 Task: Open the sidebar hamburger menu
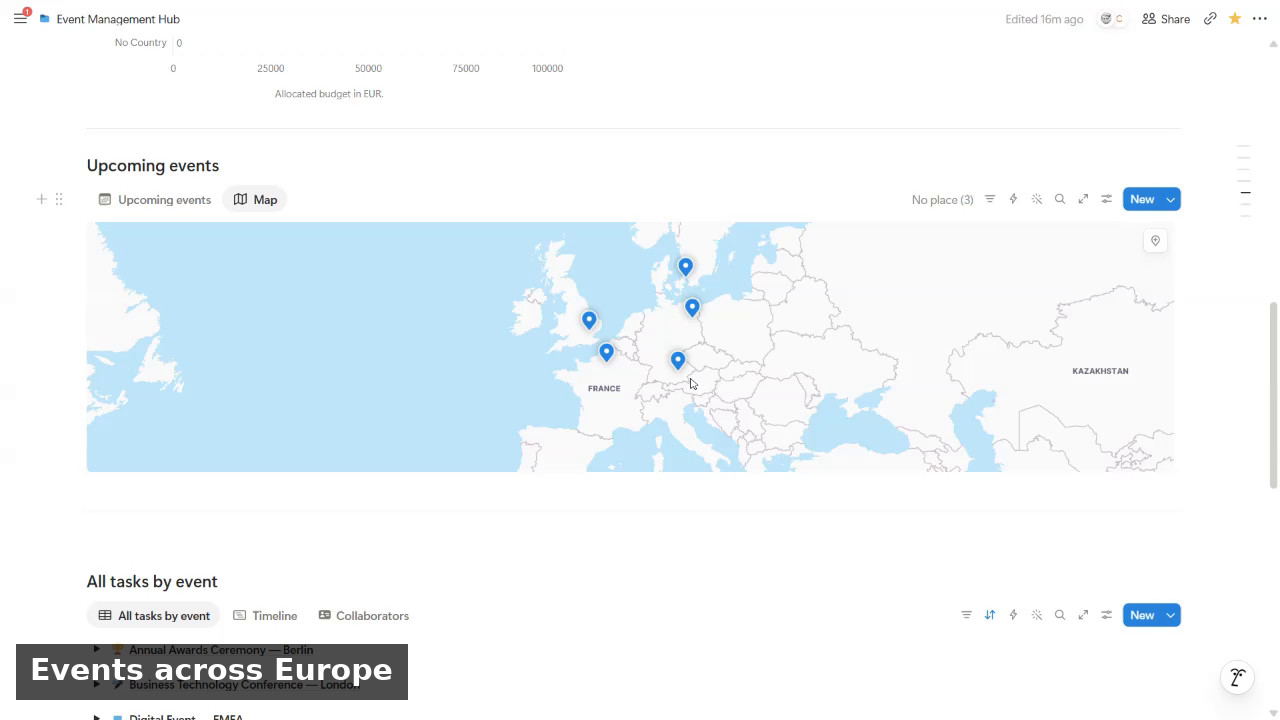(20, 19)
